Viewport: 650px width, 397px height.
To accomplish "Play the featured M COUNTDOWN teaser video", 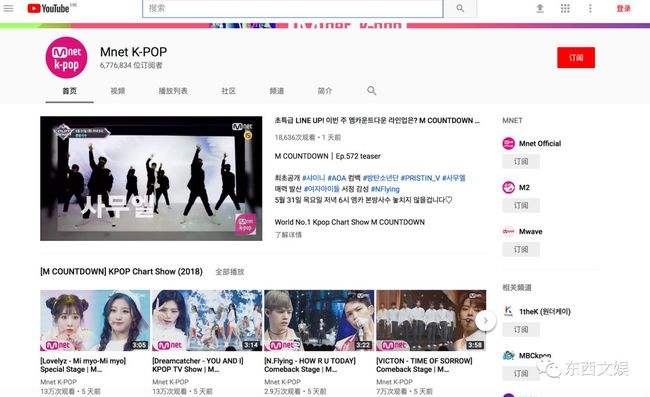I will (151, 178).
